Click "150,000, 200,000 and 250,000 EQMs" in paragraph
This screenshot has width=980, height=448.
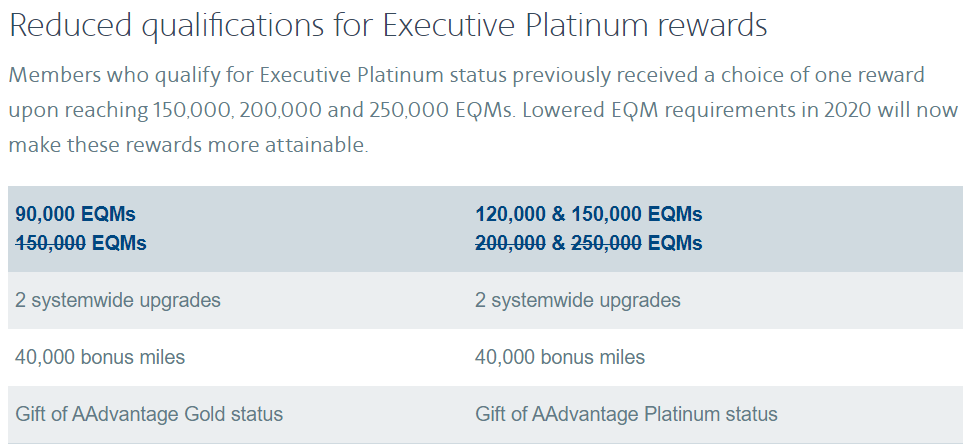point(334,110)
